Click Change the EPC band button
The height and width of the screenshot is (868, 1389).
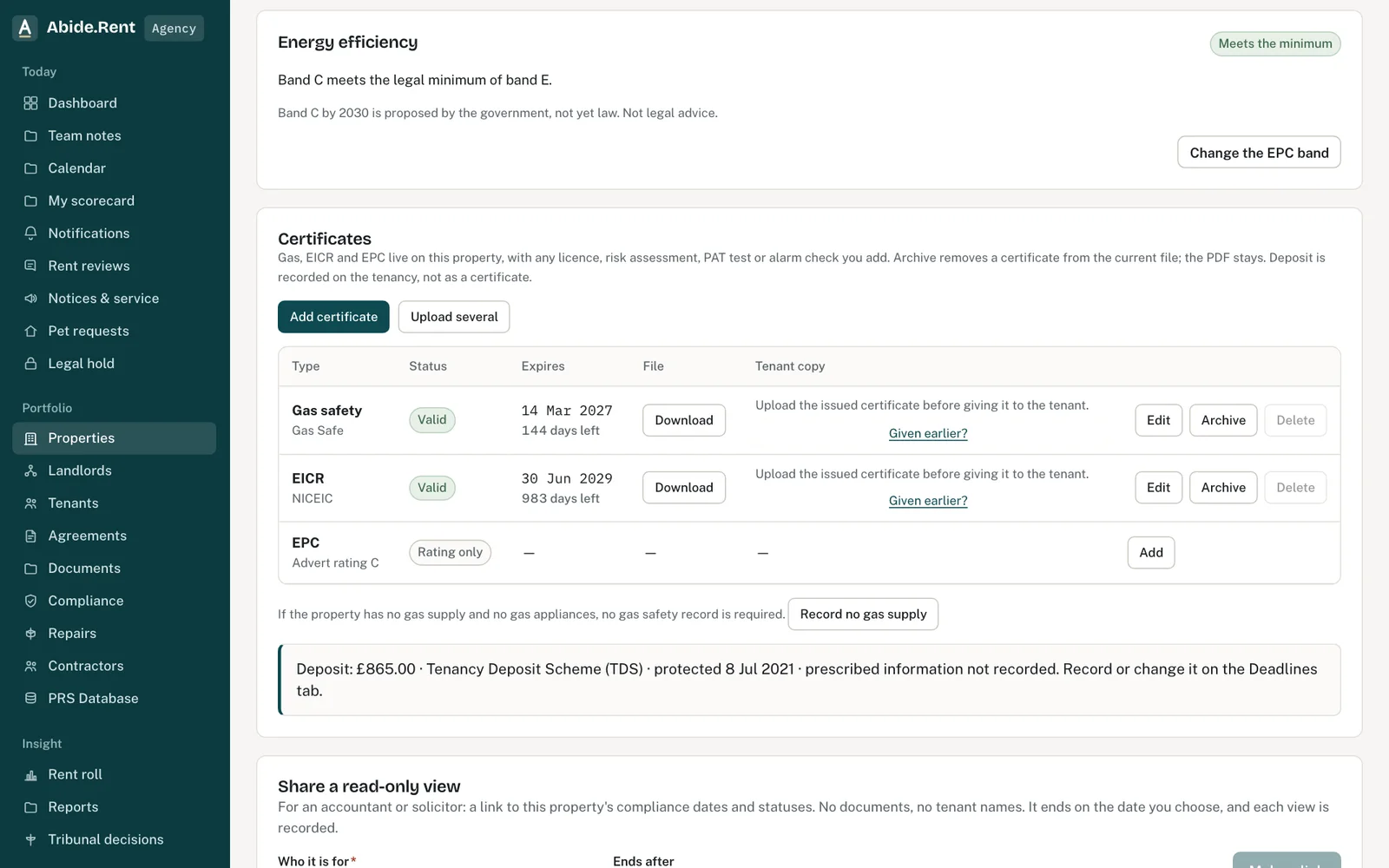(1259, 153)
